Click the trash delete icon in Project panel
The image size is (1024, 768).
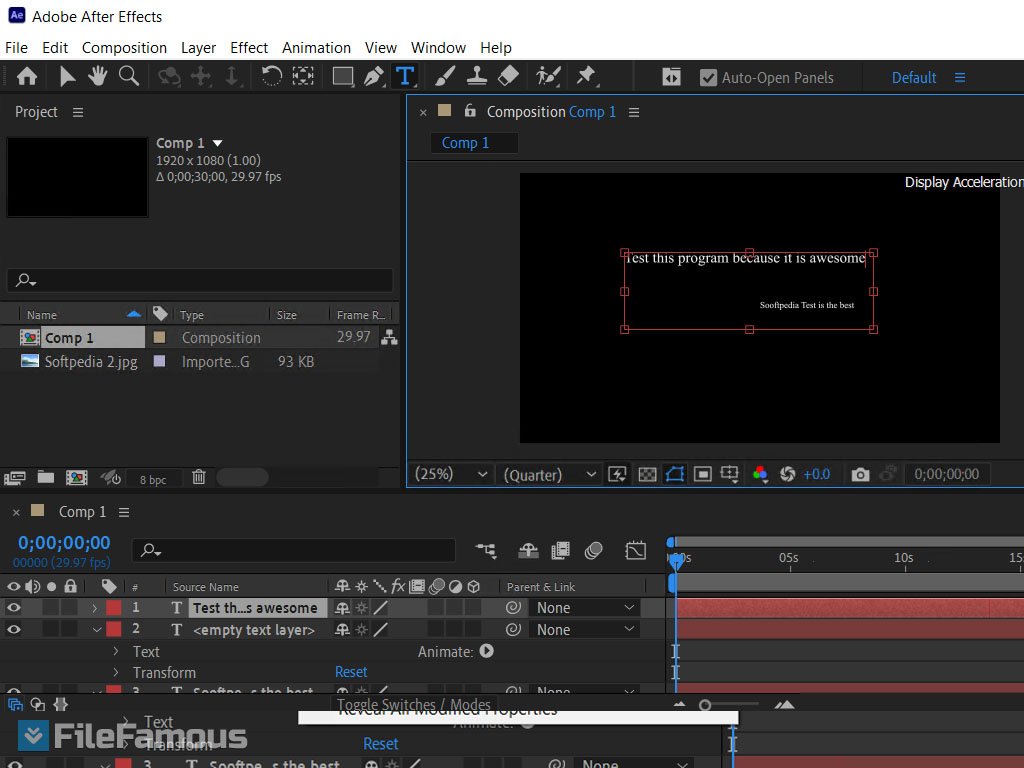pos(199,477)
